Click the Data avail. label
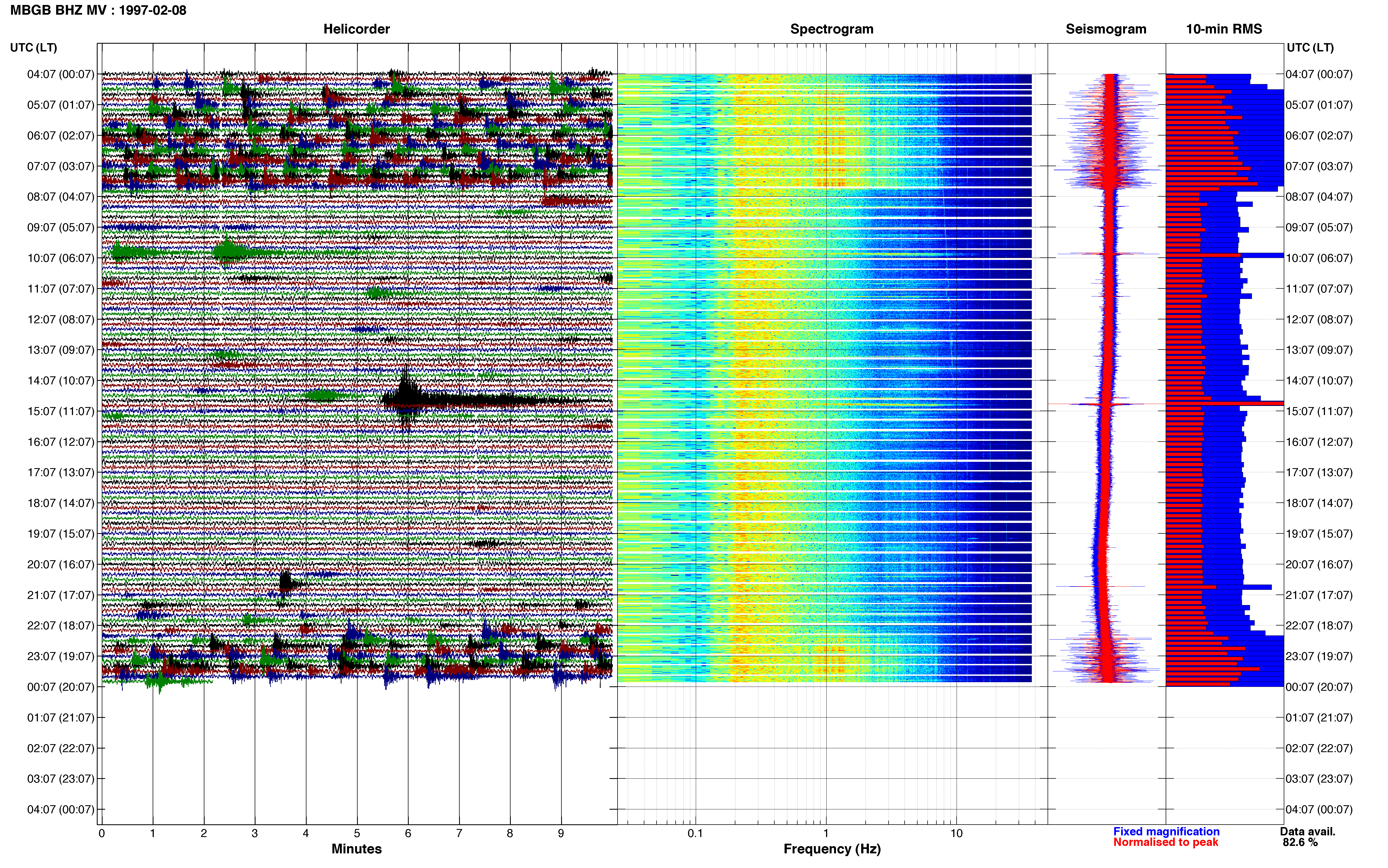The width and height of the screenshot is (1388, 868). (1308, 831)
